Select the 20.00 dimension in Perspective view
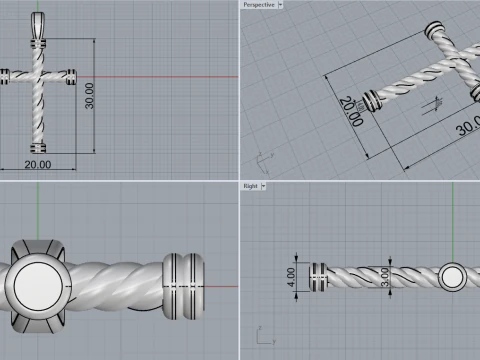 click(x=351, y=111)
